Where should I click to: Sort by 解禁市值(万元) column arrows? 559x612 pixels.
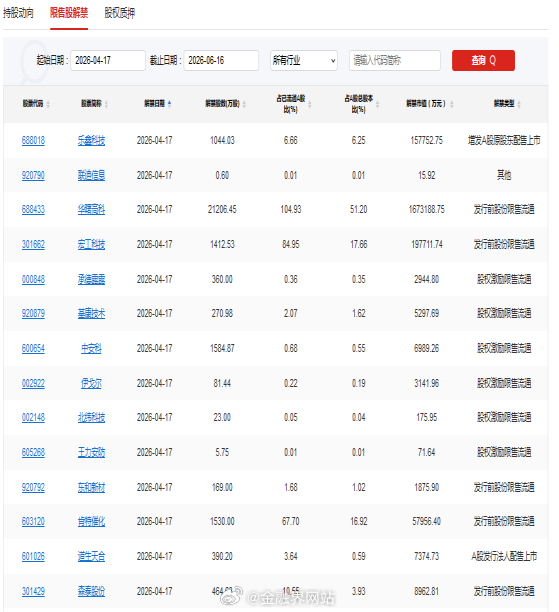452,104
